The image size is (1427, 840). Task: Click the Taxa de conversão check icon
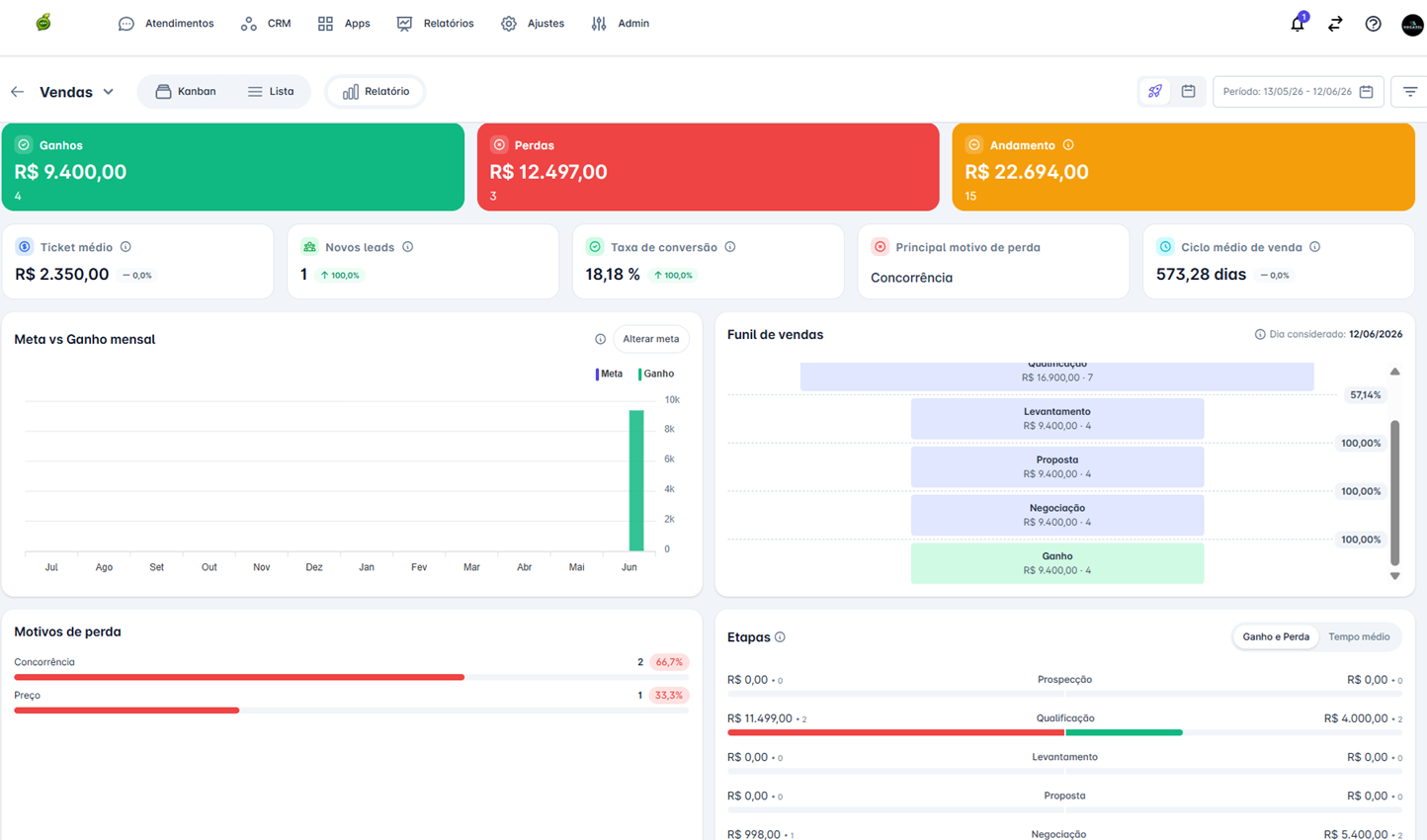[x=595, y=247]
